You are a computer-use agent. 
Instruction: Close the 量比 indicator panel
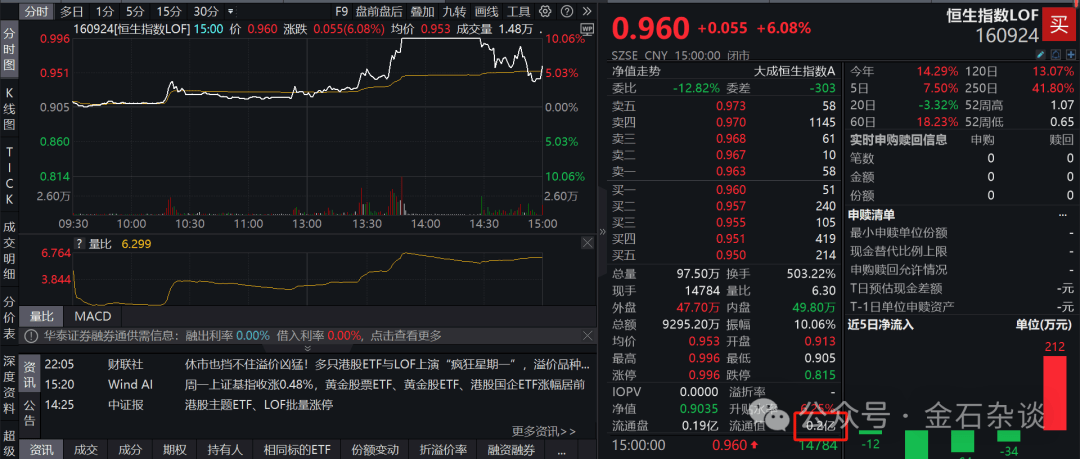pos(587,243)
